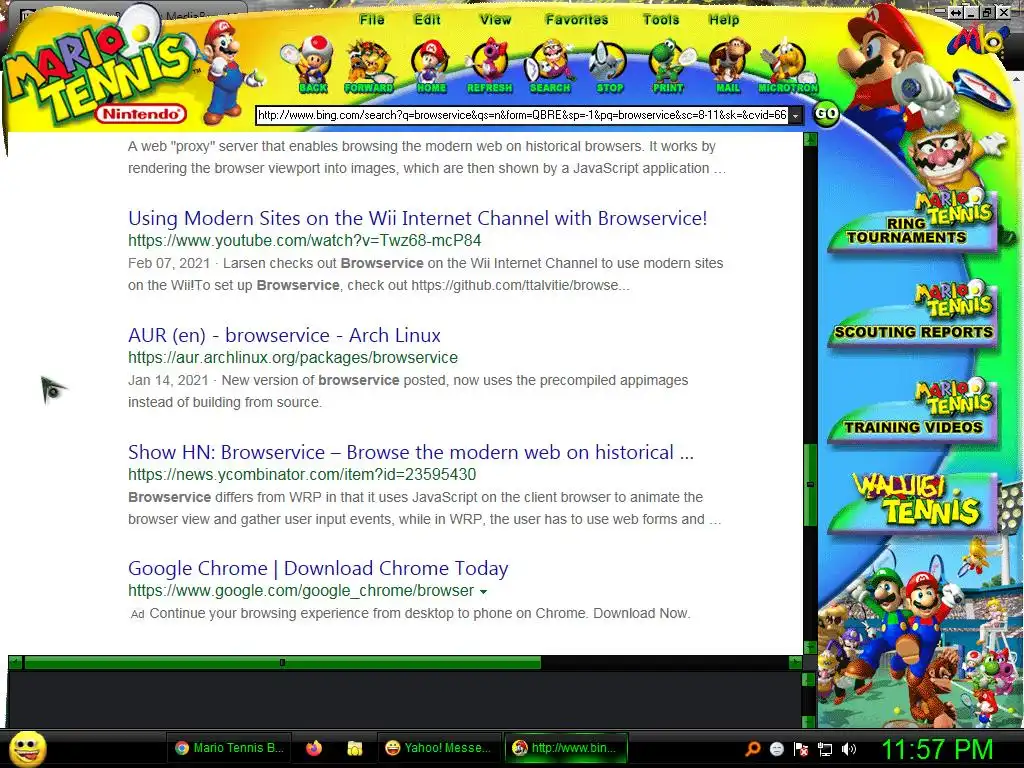Screen dimensions: 1024x768
Task: Click the green horizontal scrollbar thumb
Action: click(282, 662)
